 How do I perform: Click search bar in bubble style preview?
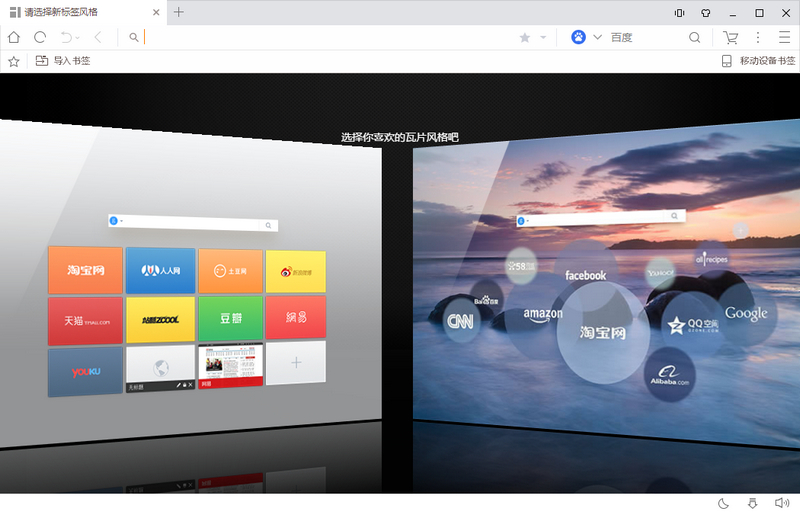click(x=601, y=218)
